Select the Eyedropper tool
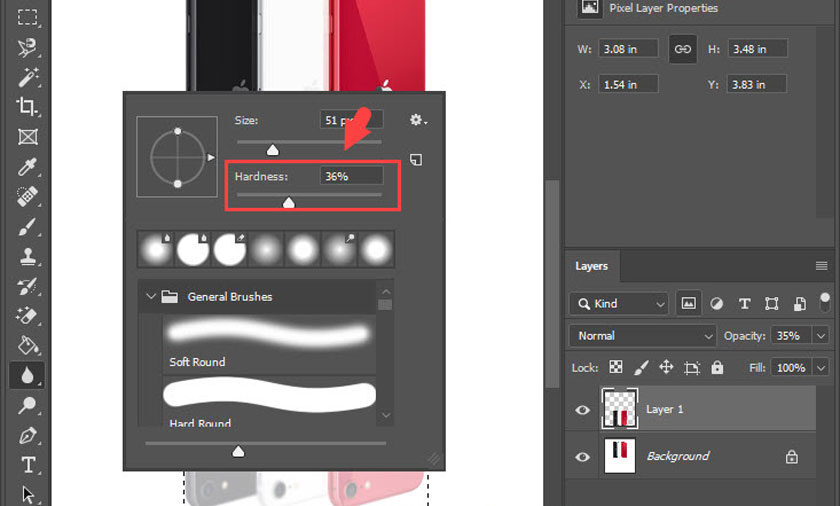 point(28,166)
